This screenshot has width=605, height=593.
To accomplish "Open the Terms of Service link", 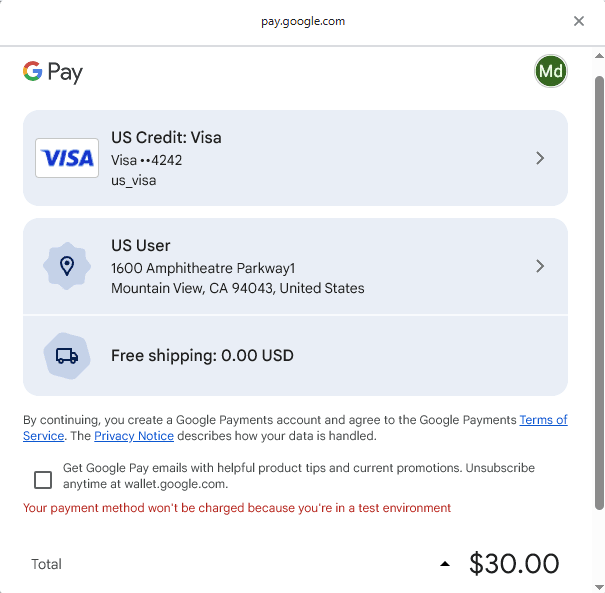I will tap(543, 420).
